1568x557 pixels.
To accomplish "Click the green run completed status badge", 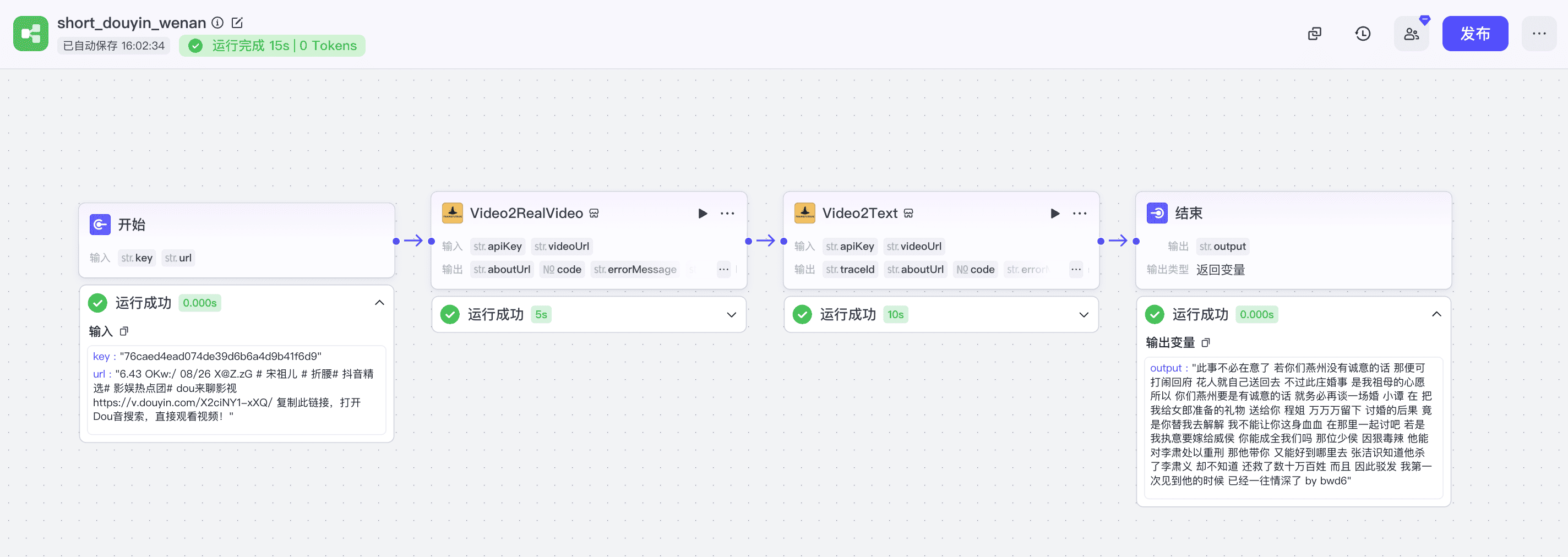I will (x=272, y=46).
